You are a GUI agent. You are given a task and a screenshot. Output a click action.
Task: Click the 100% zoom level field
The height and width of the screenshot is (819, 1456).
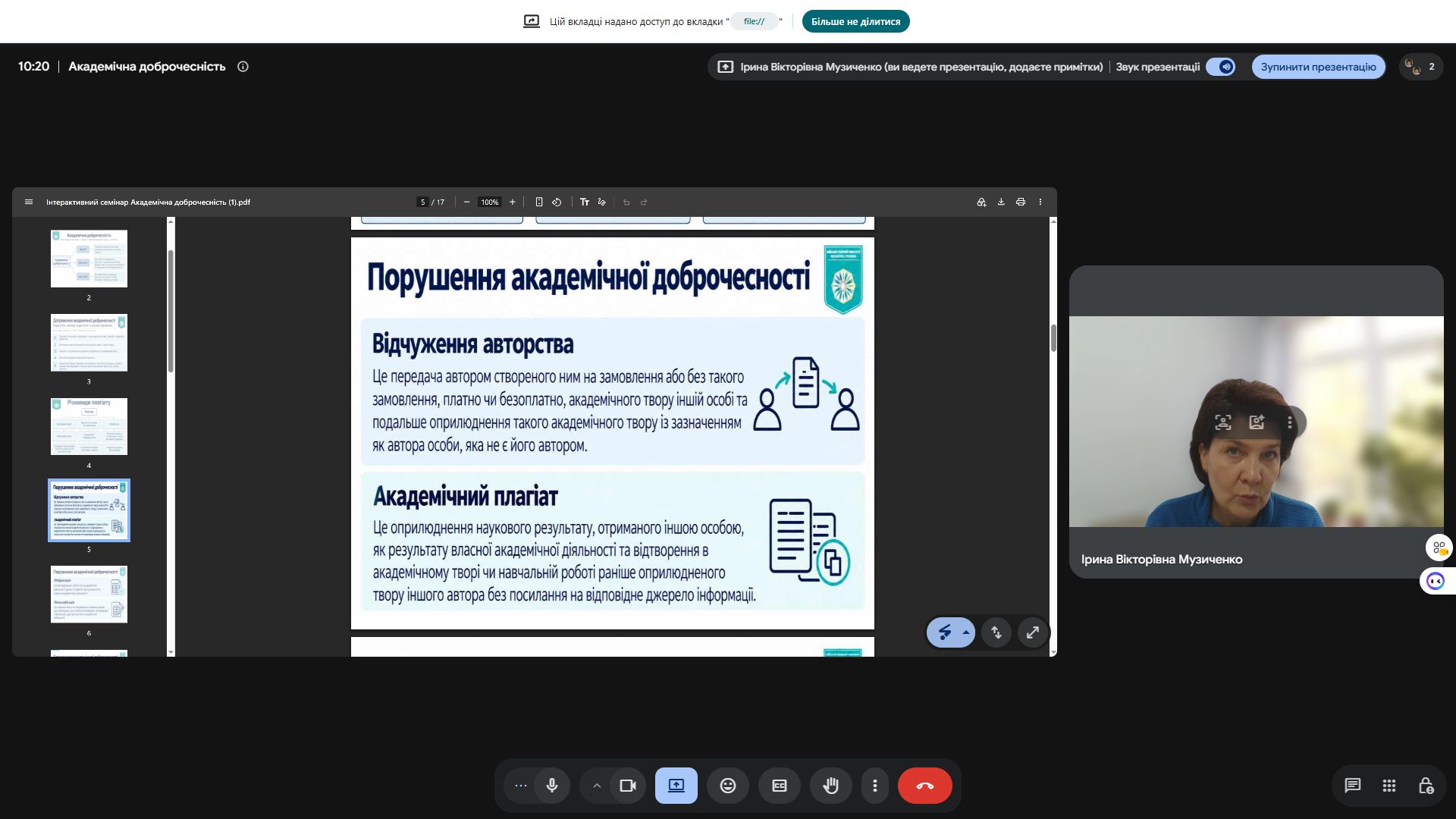point(490,202)
